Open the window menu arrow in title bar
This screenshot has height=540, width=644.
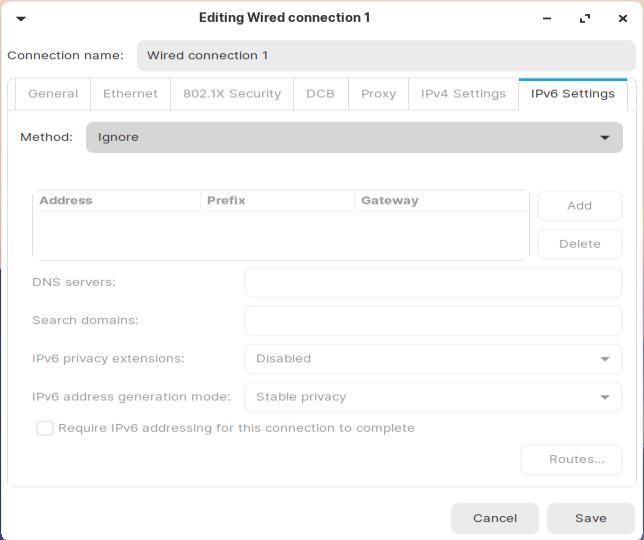click(21, 18)
